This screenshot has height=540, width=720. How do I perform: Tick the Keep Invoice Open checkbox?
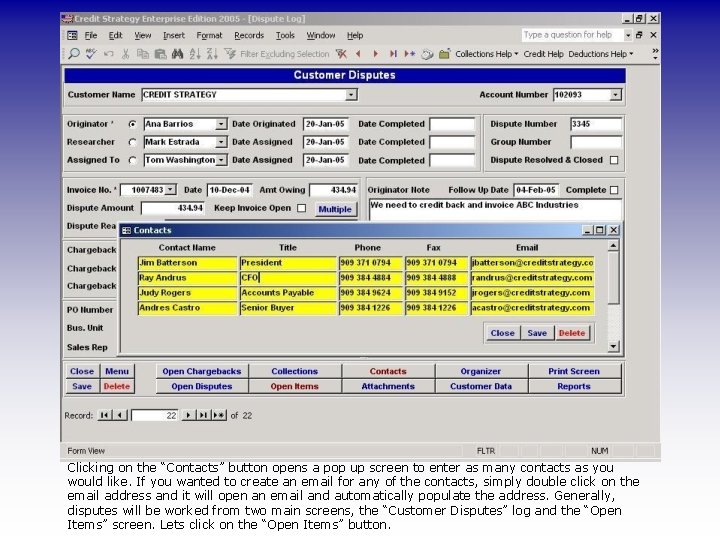point(301,208)
